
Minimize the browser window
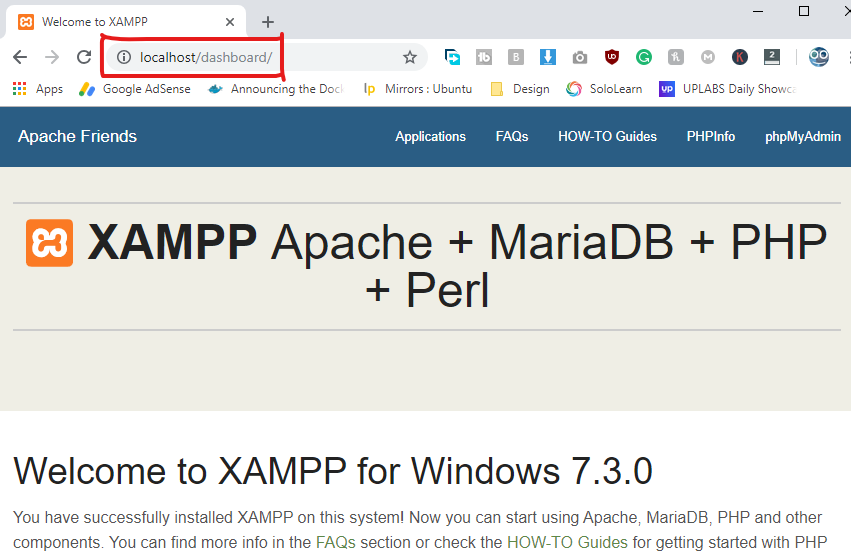click(758, 11)
